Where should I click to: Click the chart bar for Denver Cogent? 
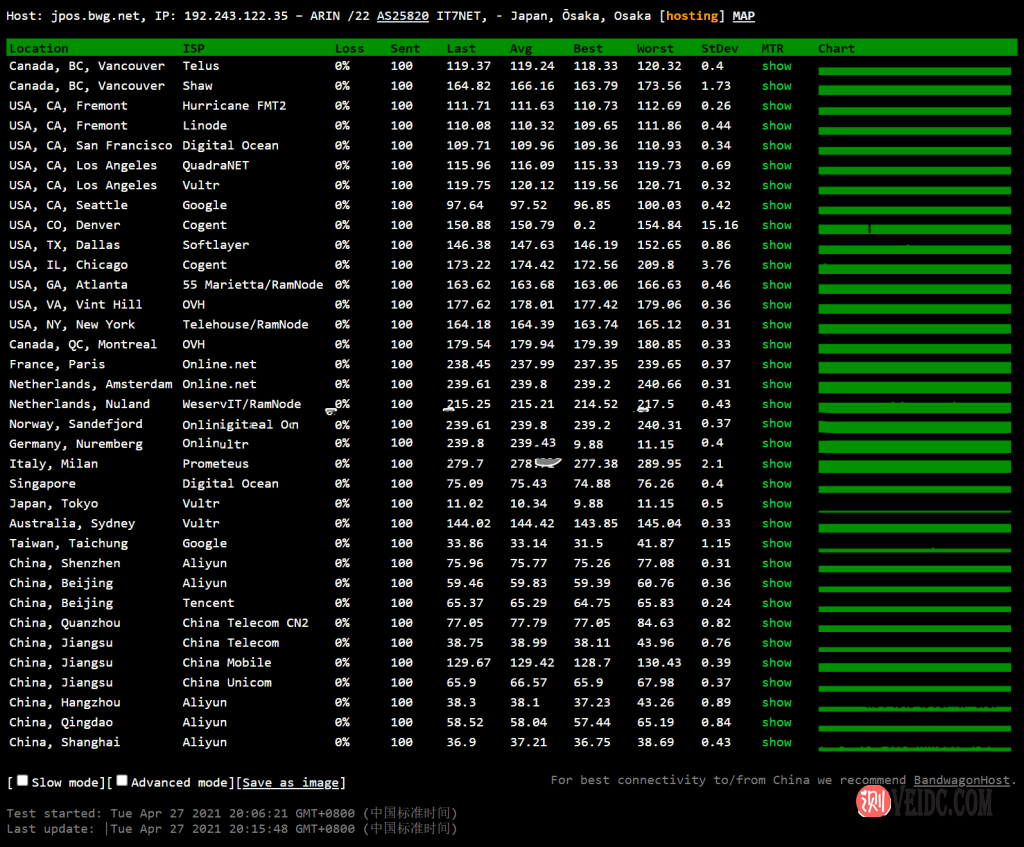(914, 229)
